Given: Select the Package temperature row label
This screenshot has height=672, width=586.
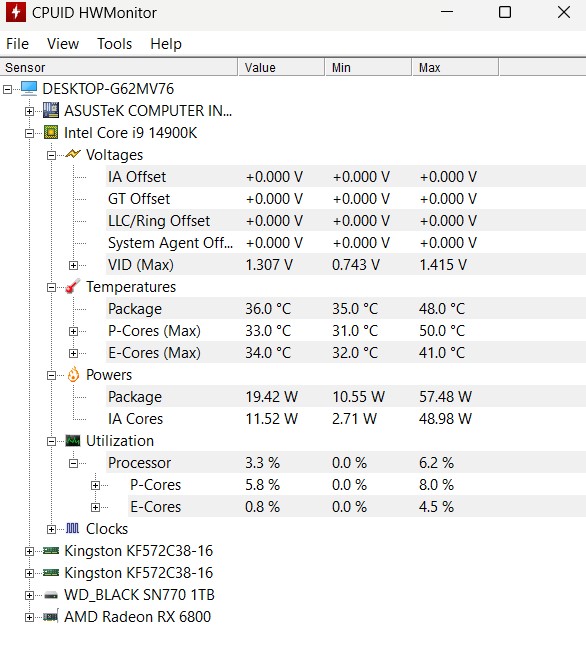Looking at the screenshot, I should [135, 309].
